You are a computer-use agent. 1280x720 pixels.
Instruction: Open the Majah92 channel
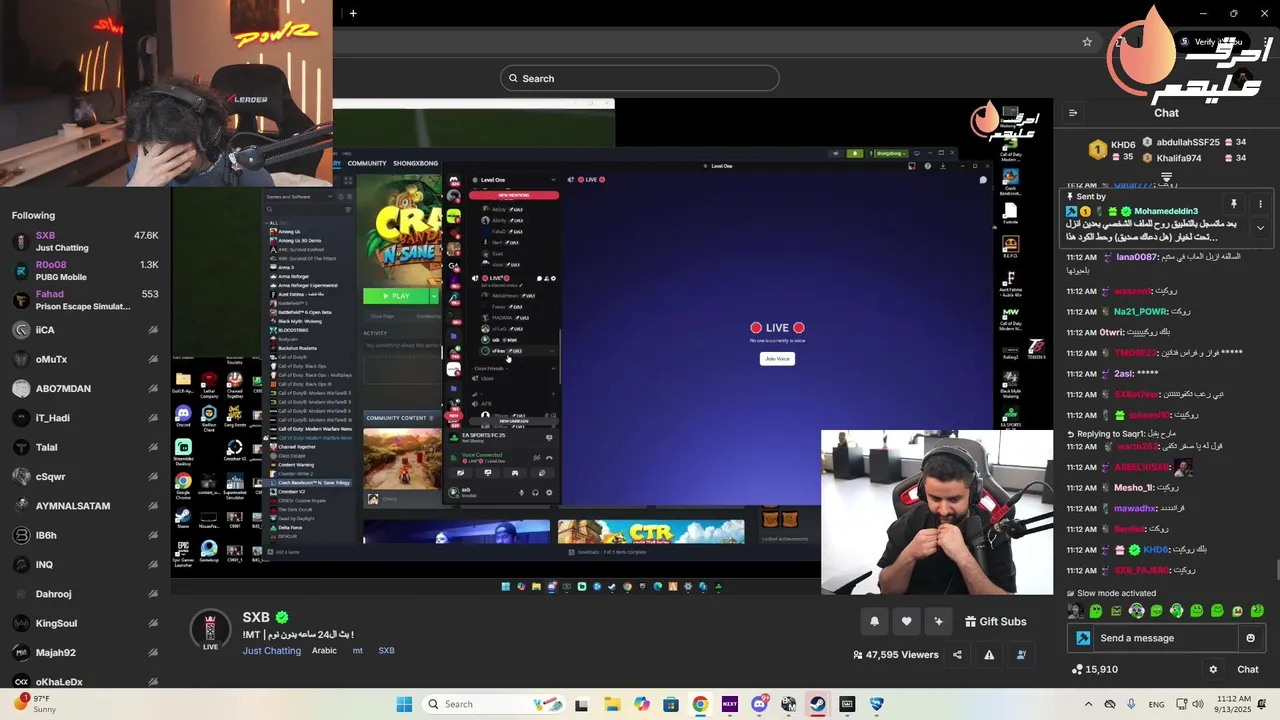[85, 653]
